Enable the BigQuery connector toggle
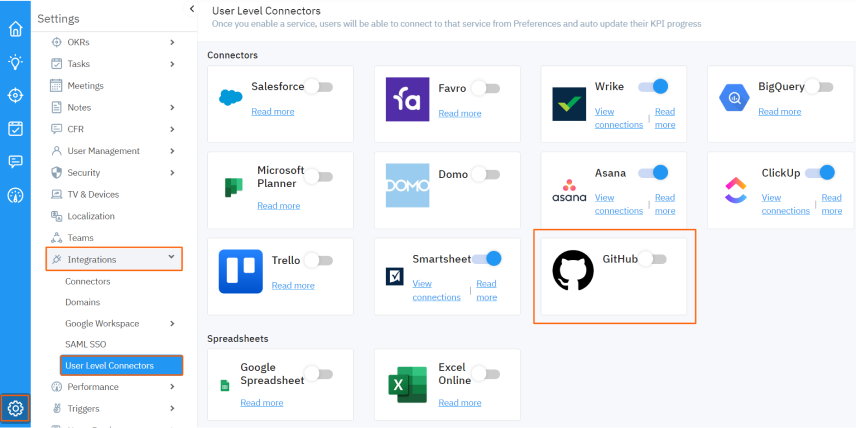Image resolution: width=856 pixels, height=428 pixels. pyautogui.click(x=819, y=87)
